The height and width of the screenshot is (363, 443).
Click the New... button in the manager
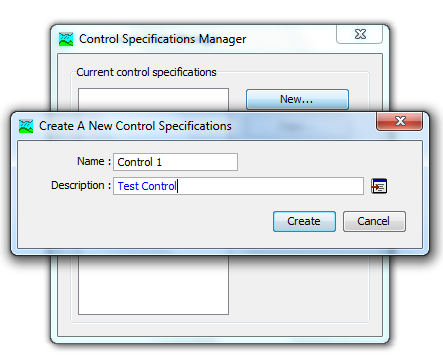pyautogui.click(x=297, y=99)
